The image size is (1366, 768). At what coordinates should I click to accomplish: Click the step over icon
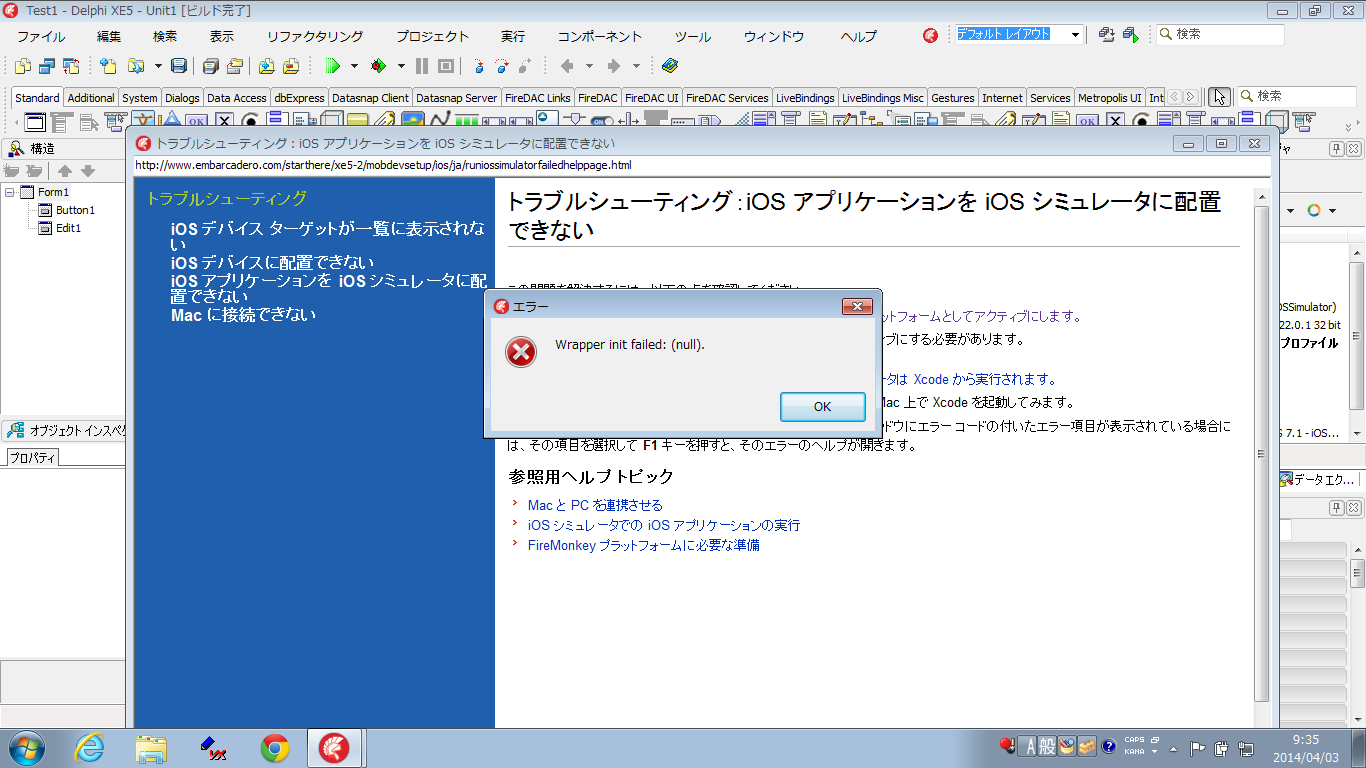point(502,66)
